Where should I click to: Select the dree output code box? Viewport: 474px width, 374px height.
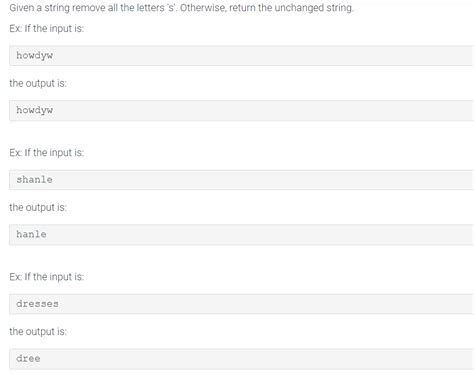(x=241, y=359)
